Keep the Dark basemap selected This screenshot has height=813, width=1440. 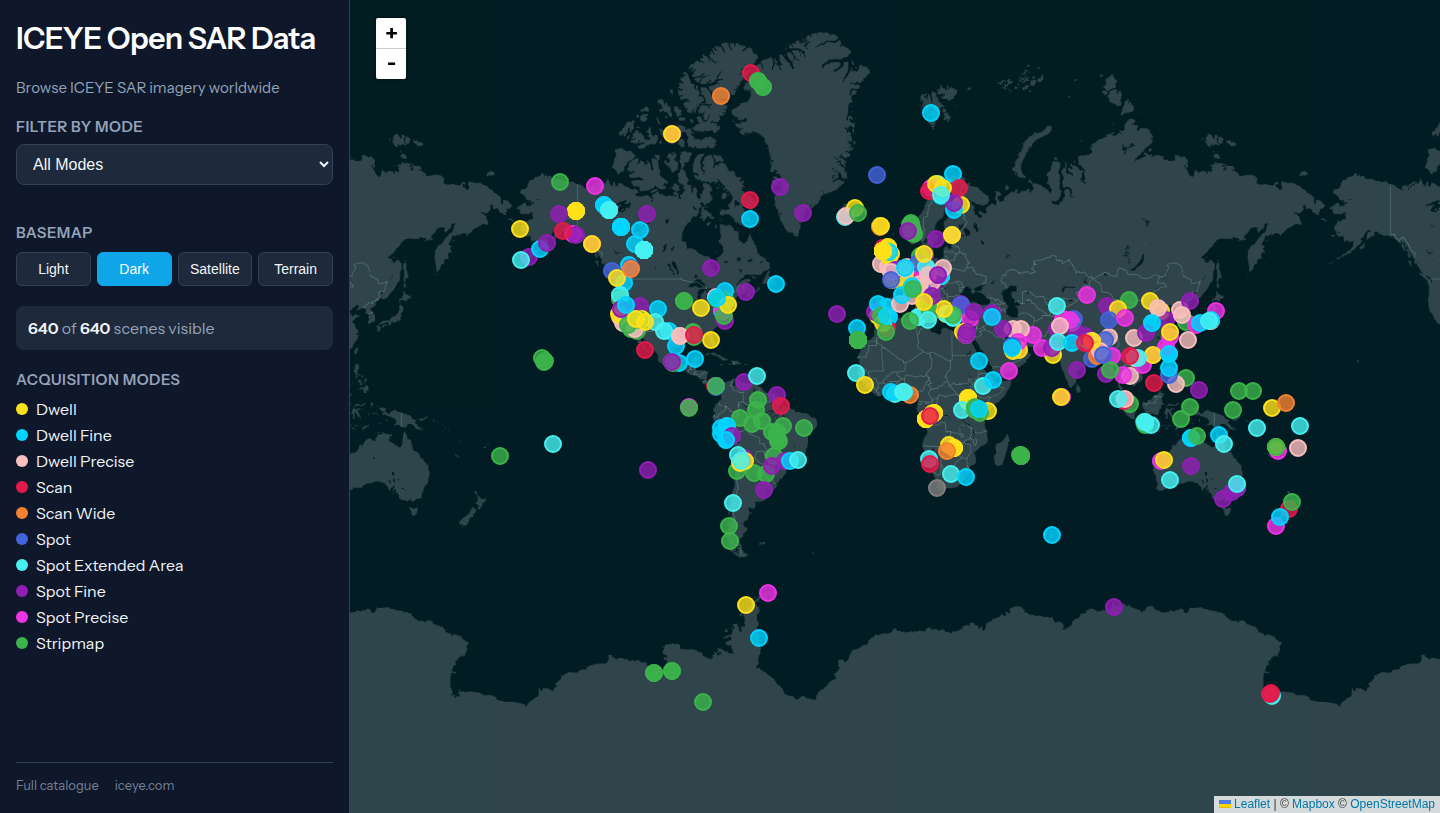click(134, 269)
